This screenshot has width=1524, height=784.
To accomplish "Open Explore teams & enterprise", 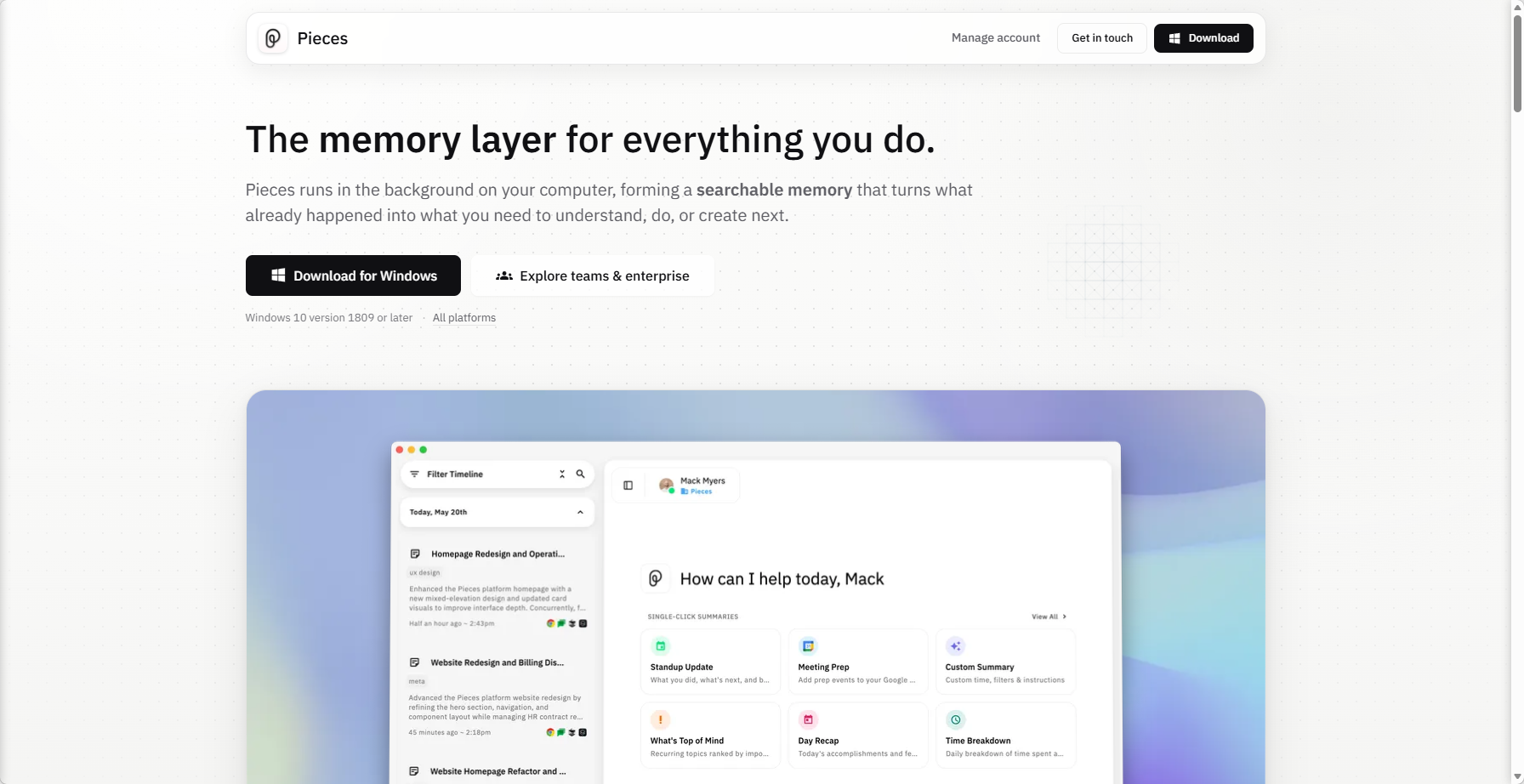I will [x=593, y=276].
